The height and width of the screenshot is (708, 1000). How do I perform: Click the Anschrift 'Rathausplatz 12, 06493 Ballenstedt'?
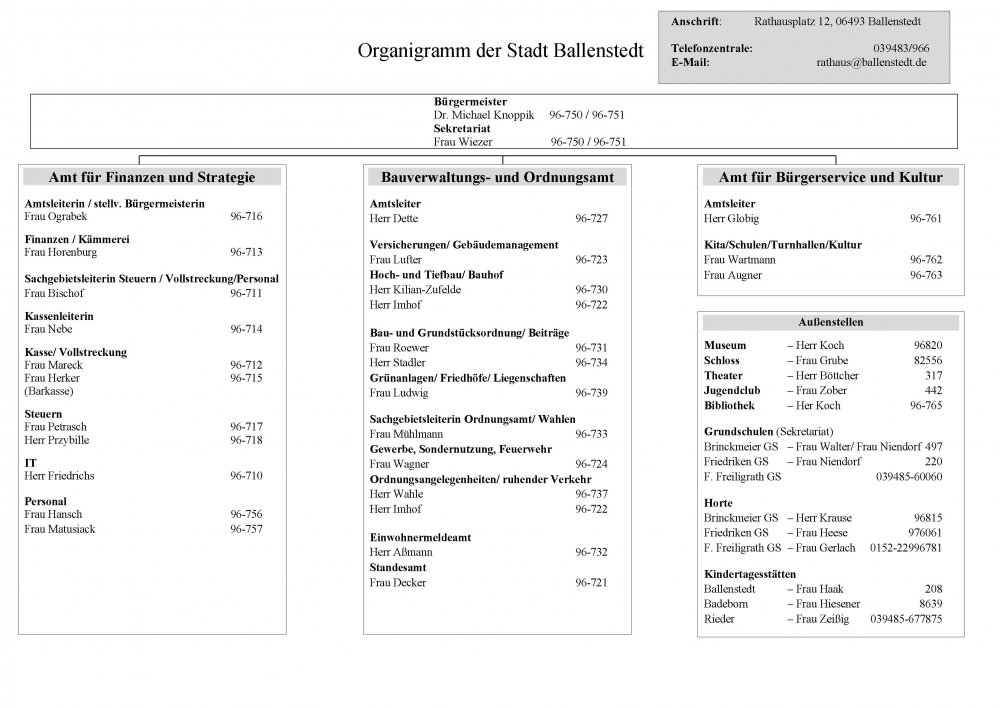(836, 21)
